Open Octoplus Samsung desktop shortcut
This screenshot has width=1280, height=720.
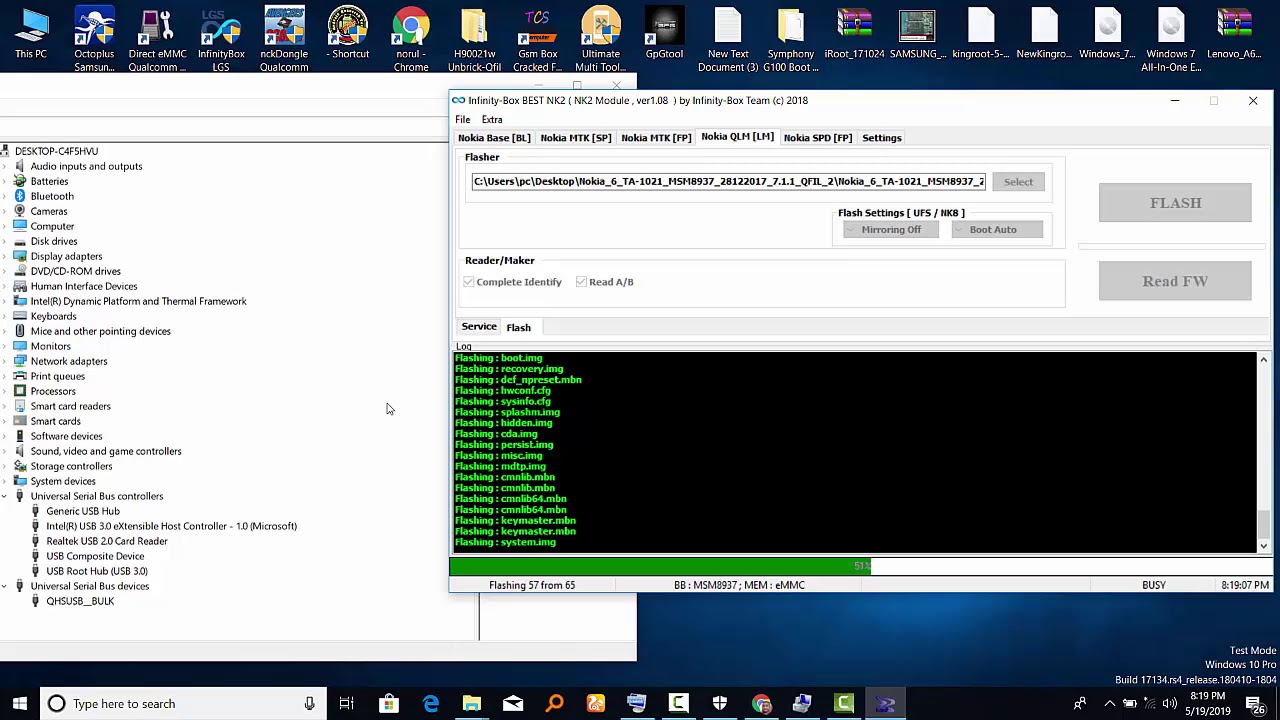point(94,40)
